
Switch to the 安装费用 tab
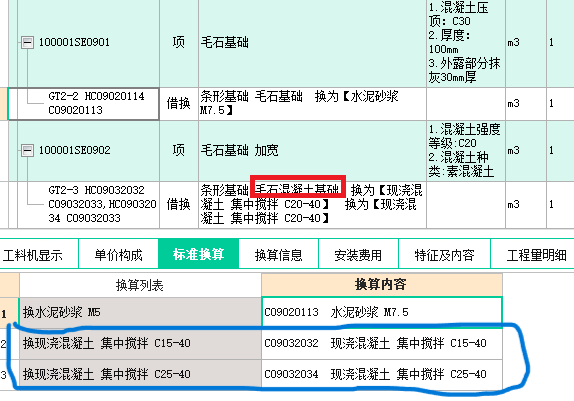click(358, 255)
